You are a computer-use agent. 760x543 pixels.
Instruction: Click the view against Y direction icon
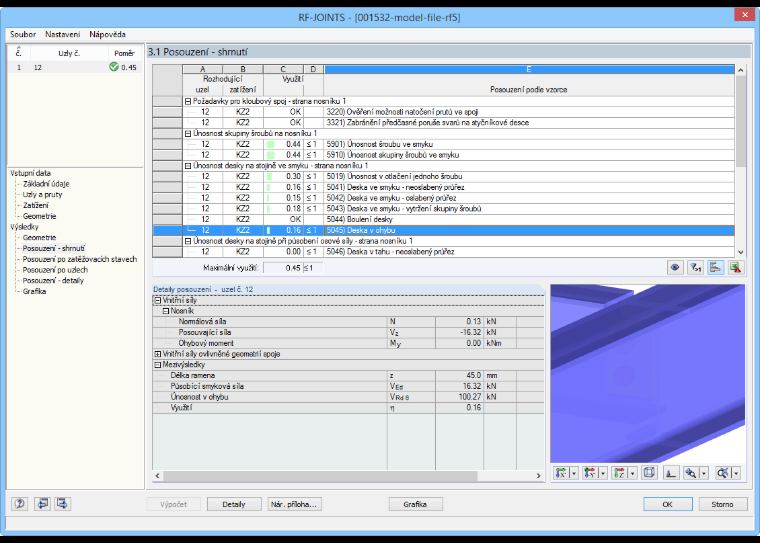pos(590,473)
